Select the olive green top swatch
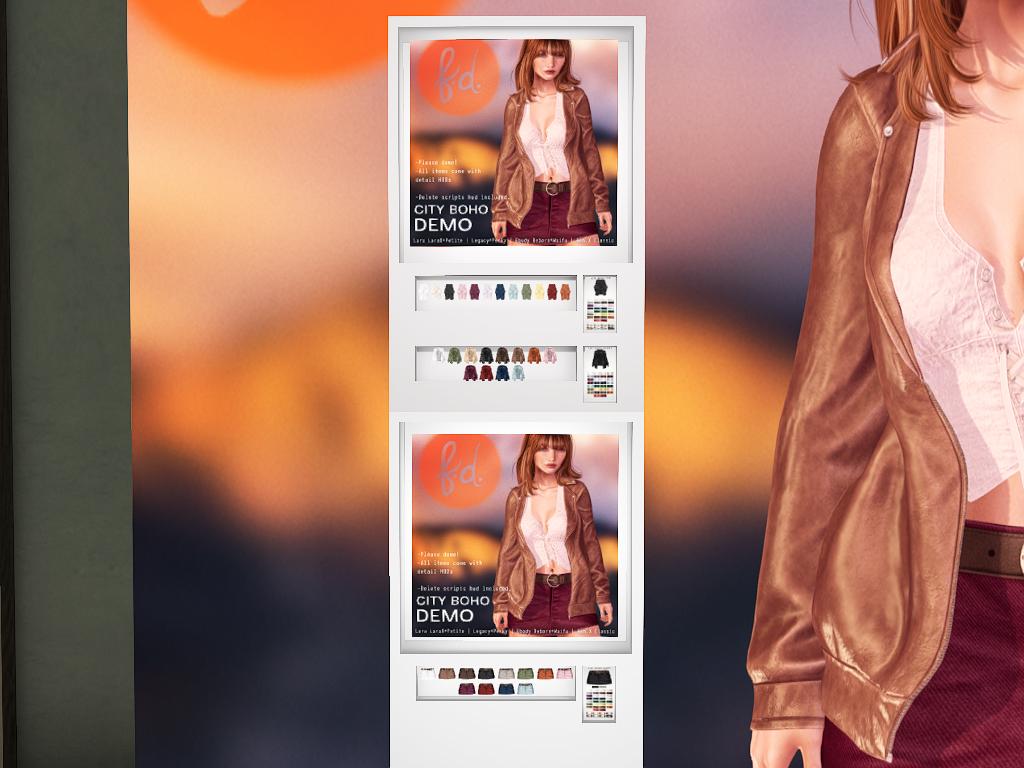 [526, 292]
